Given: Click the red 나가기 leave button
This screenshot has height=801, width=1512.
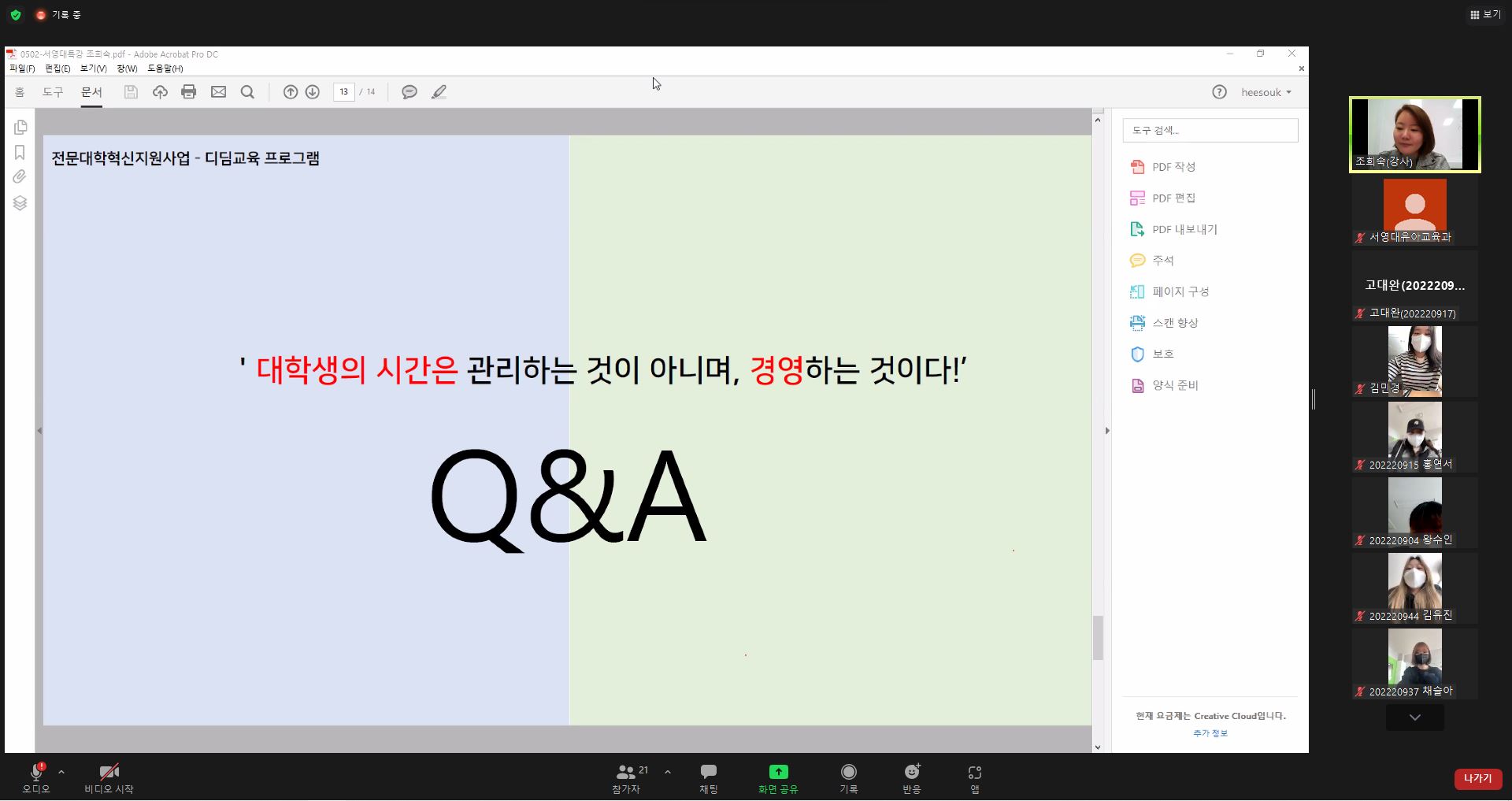Looking at the screenshot, I should click(1477, 778).
